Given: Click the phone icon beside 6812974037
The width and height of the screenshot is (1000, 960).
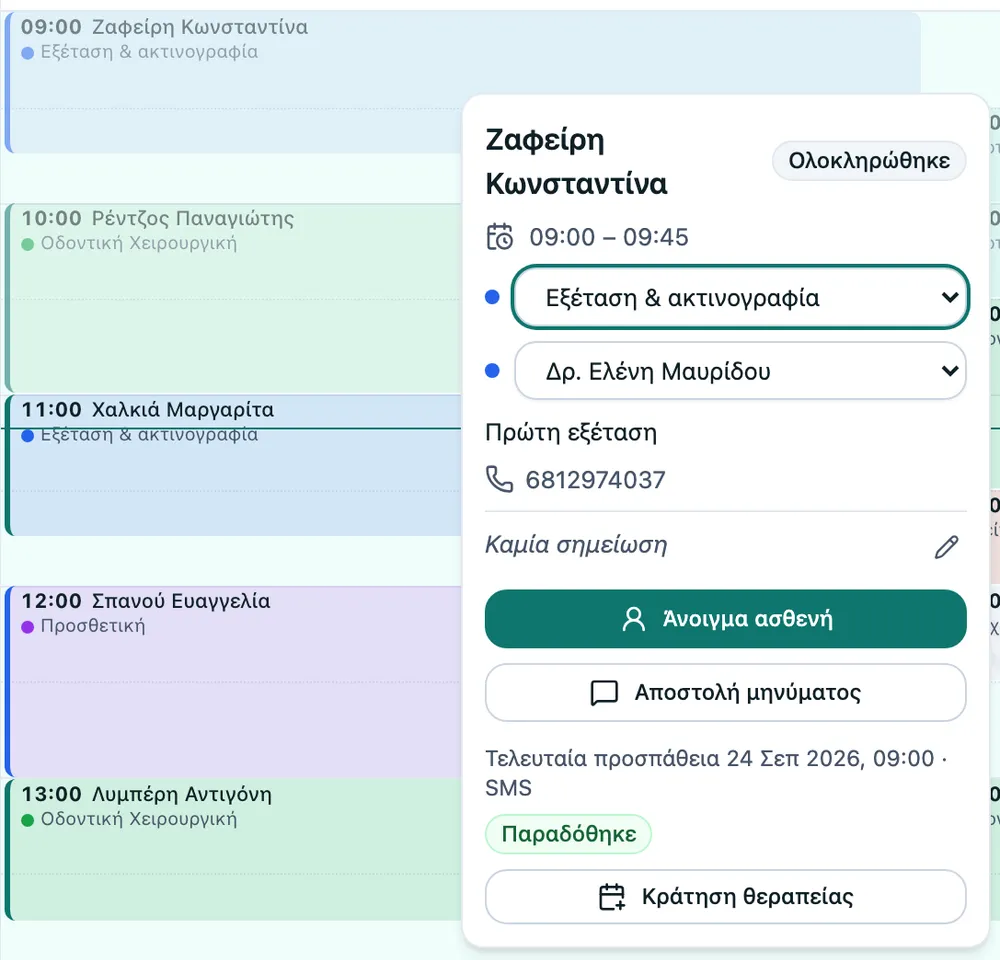Looking at the screenshot, I should coord(499,479).
